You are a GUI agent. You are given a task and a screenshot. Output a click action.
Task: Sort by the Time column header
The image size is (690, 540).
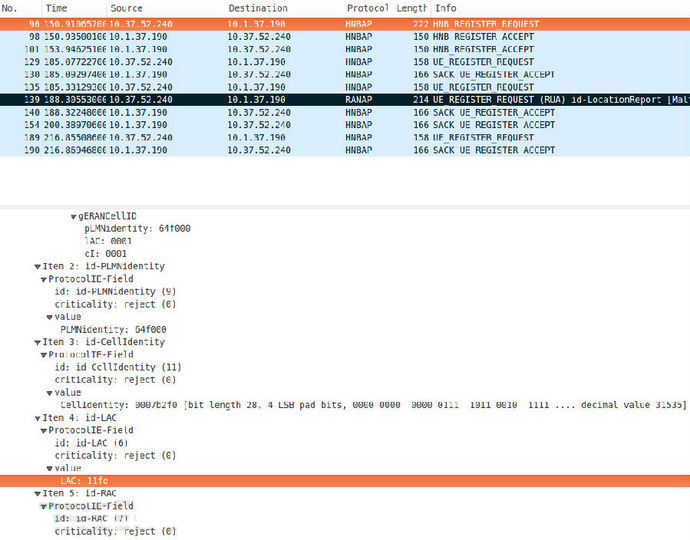[x=74, y=8]
